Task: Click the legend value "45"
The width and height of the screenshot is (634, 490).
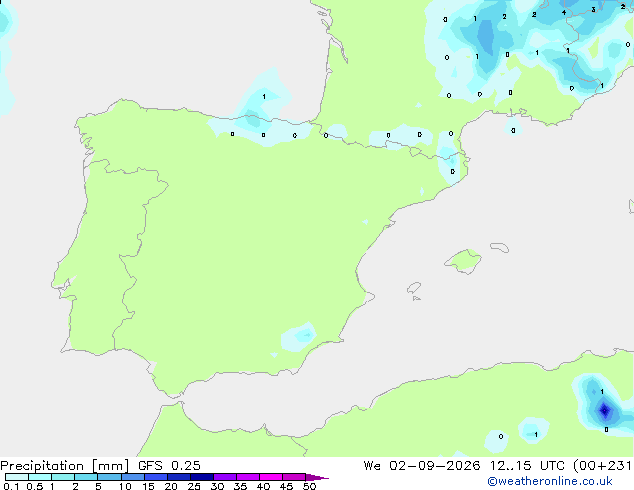Action: click(x=286, y=486)
